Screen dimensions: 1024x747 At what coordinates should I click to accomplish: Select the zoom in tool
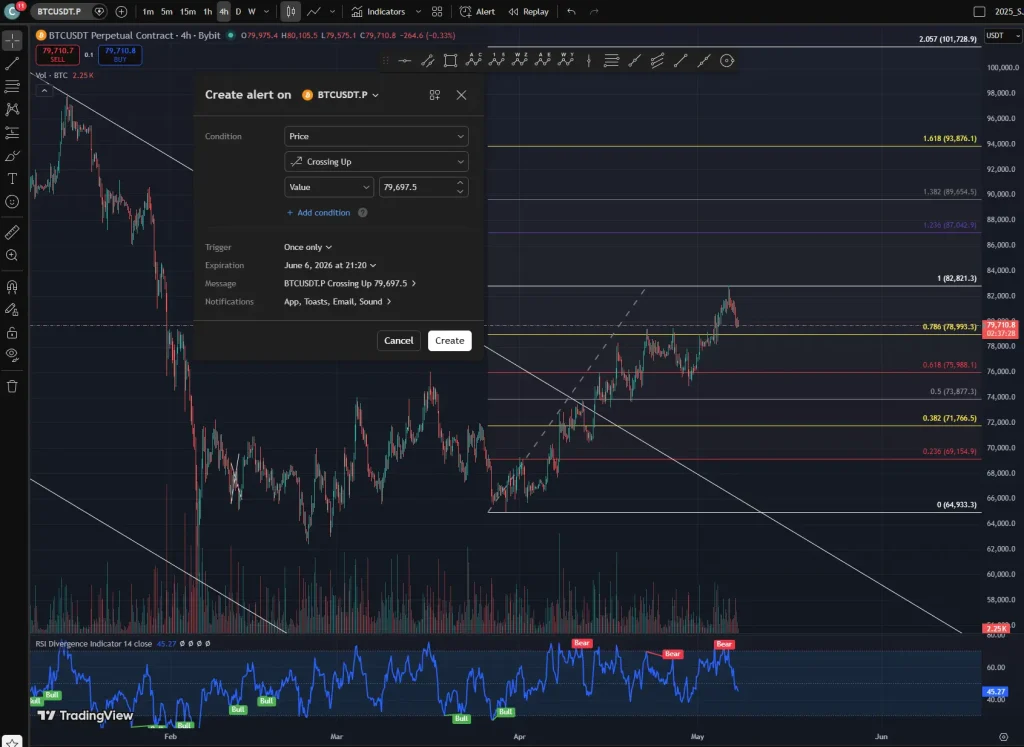click(x=12, y=255)
